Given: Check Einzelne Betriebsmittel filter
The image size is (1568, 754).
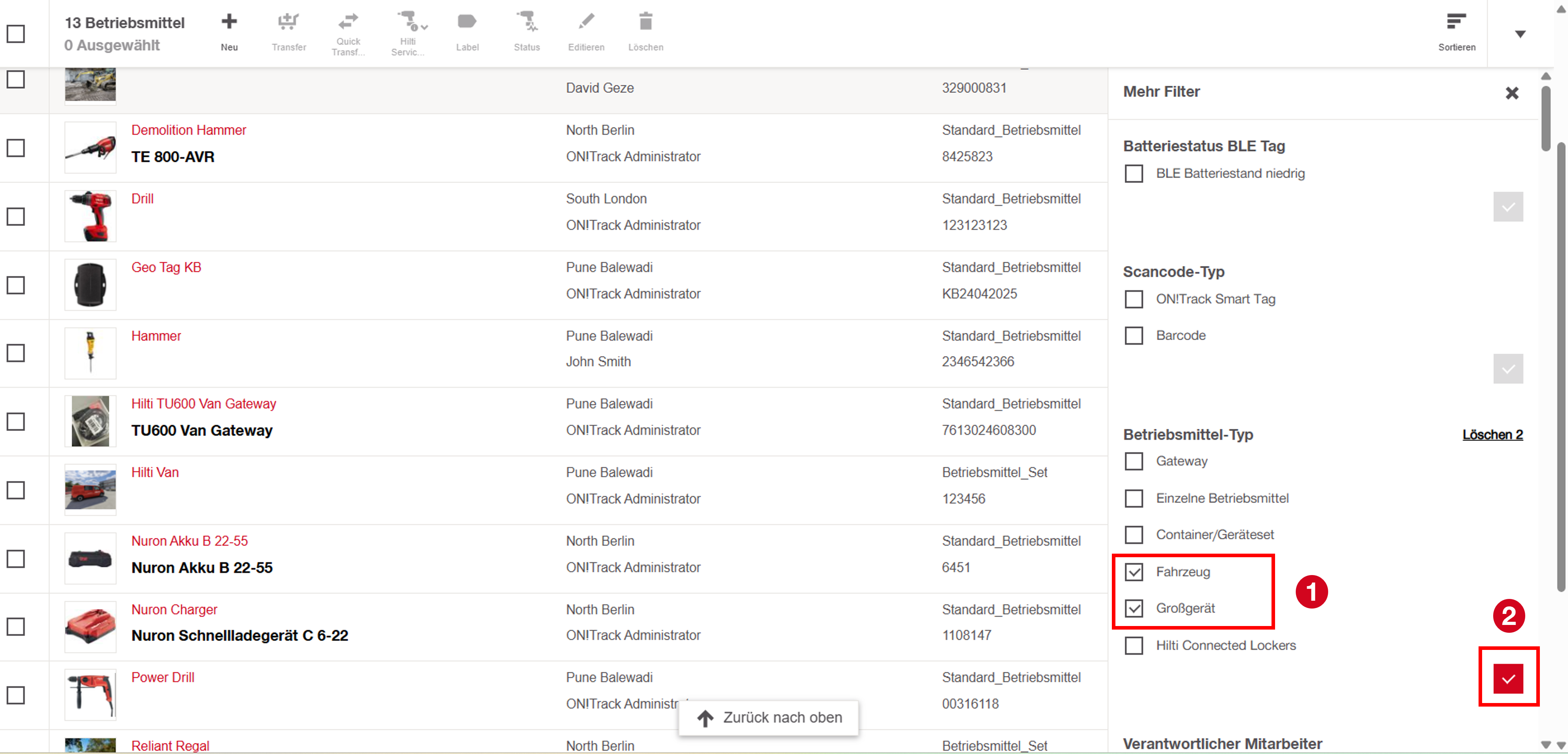Looking at the screenshot, I should (x=1134, y=498).
